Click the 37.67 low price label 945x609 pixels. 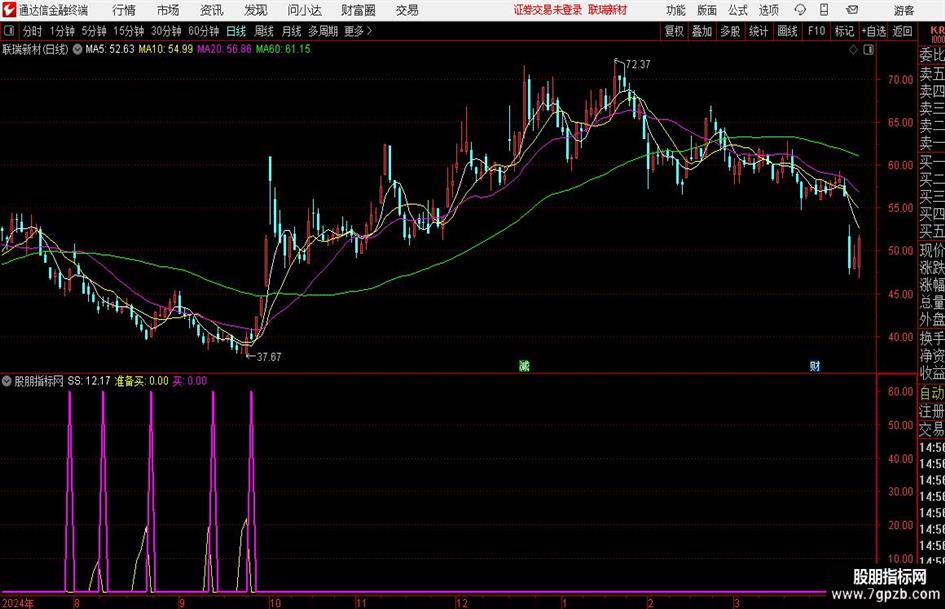tap(269, 357)
